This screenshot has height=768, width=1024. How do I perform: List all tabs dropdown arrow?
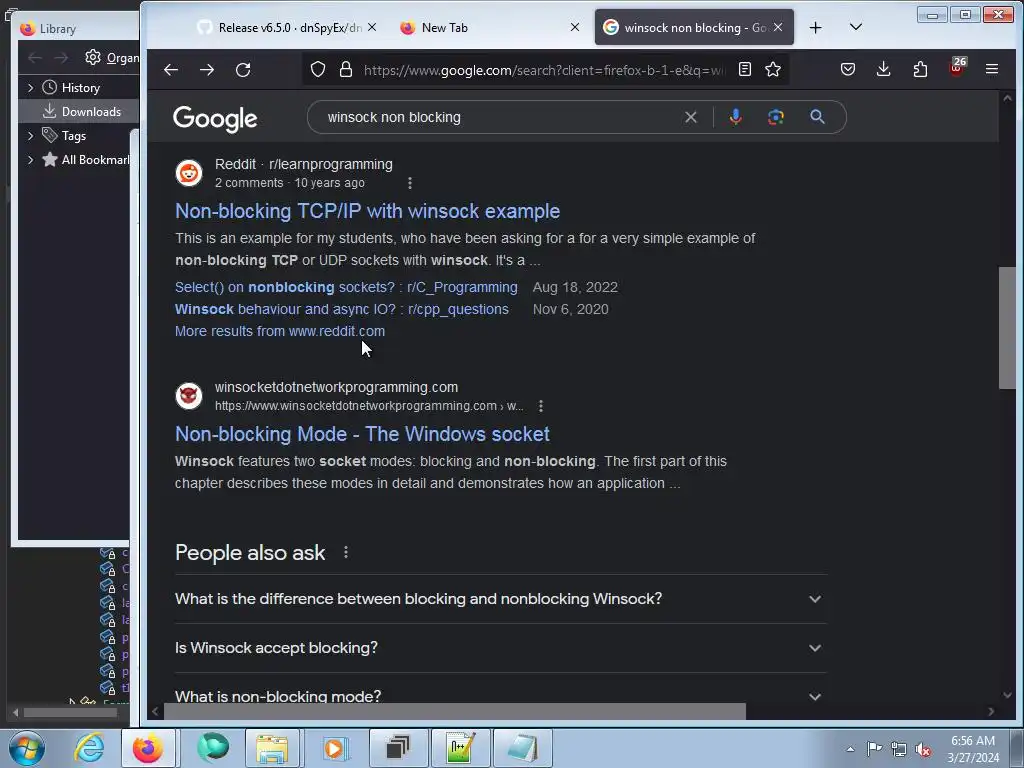point(856,27)
